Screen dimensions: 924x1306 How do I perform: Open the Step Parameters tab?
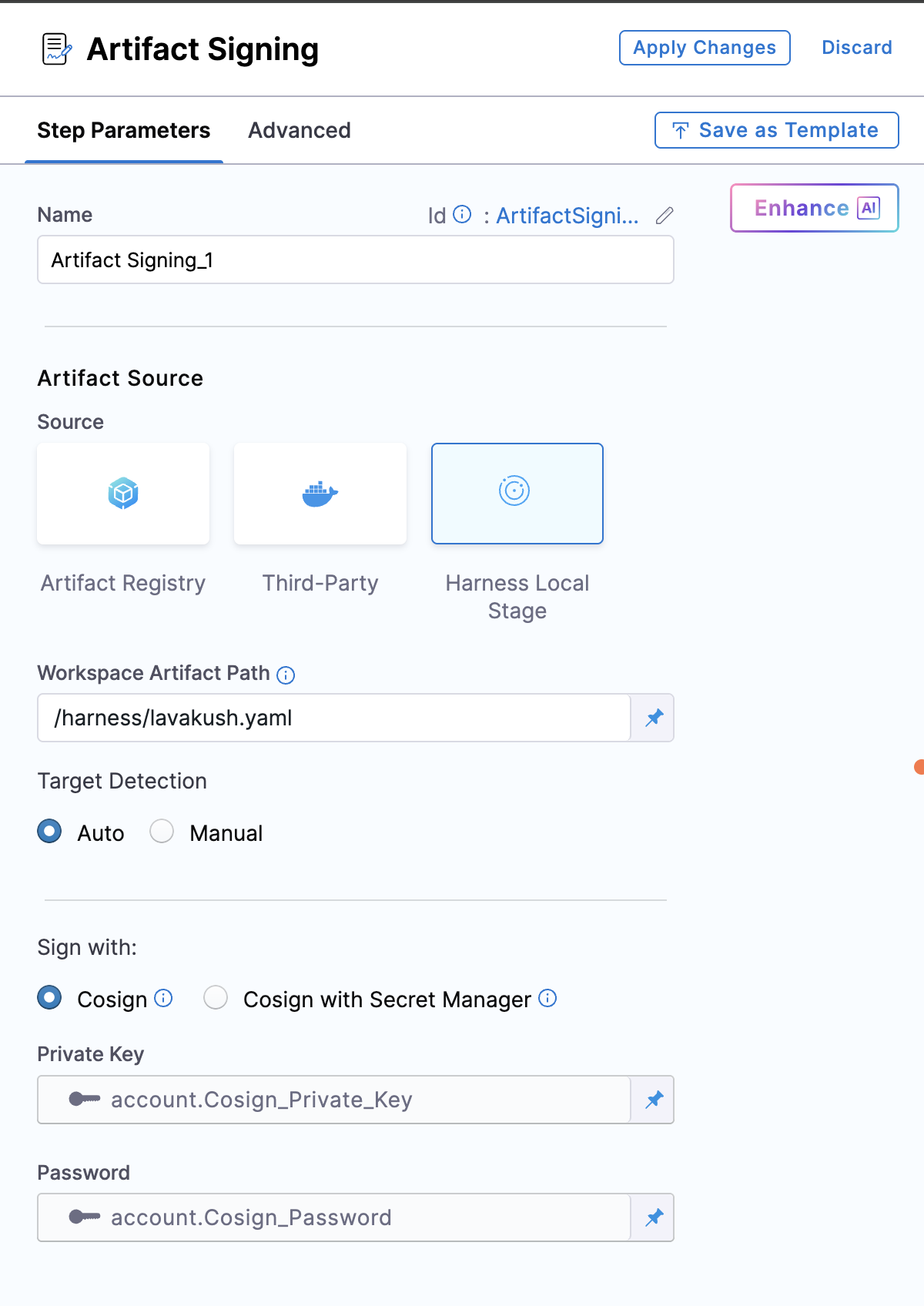click(124, 130)
